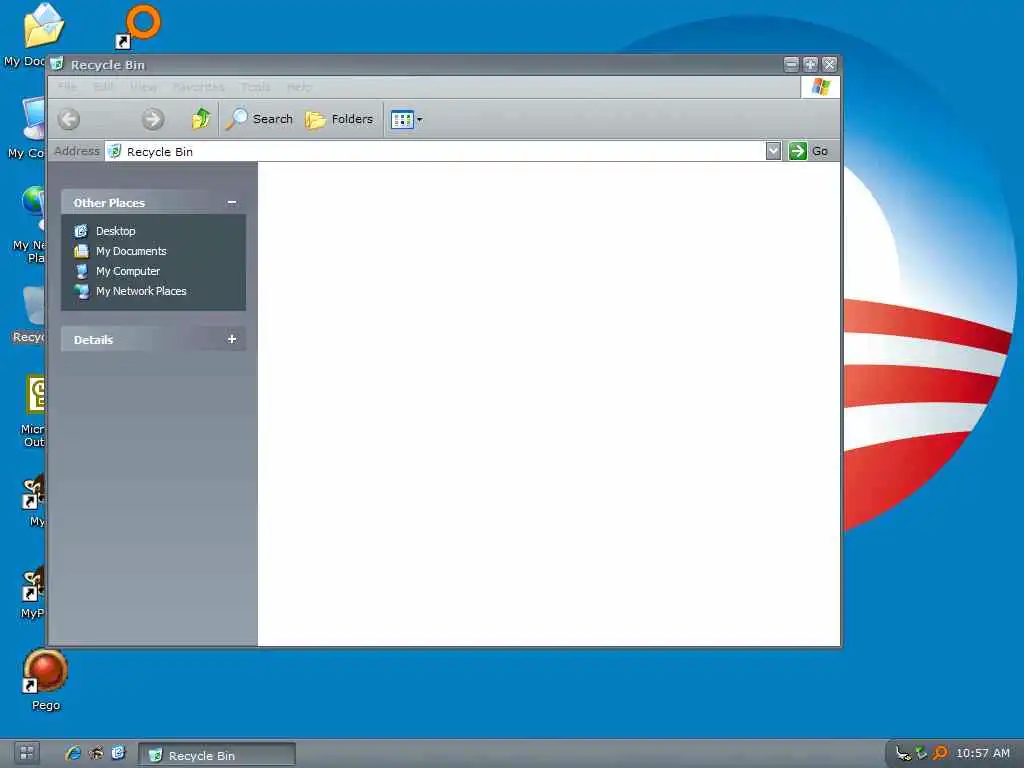Click the Safely Remove Hardware tray icon
Viewport: 1024px width, 768px height.
(x=903, y=753)
